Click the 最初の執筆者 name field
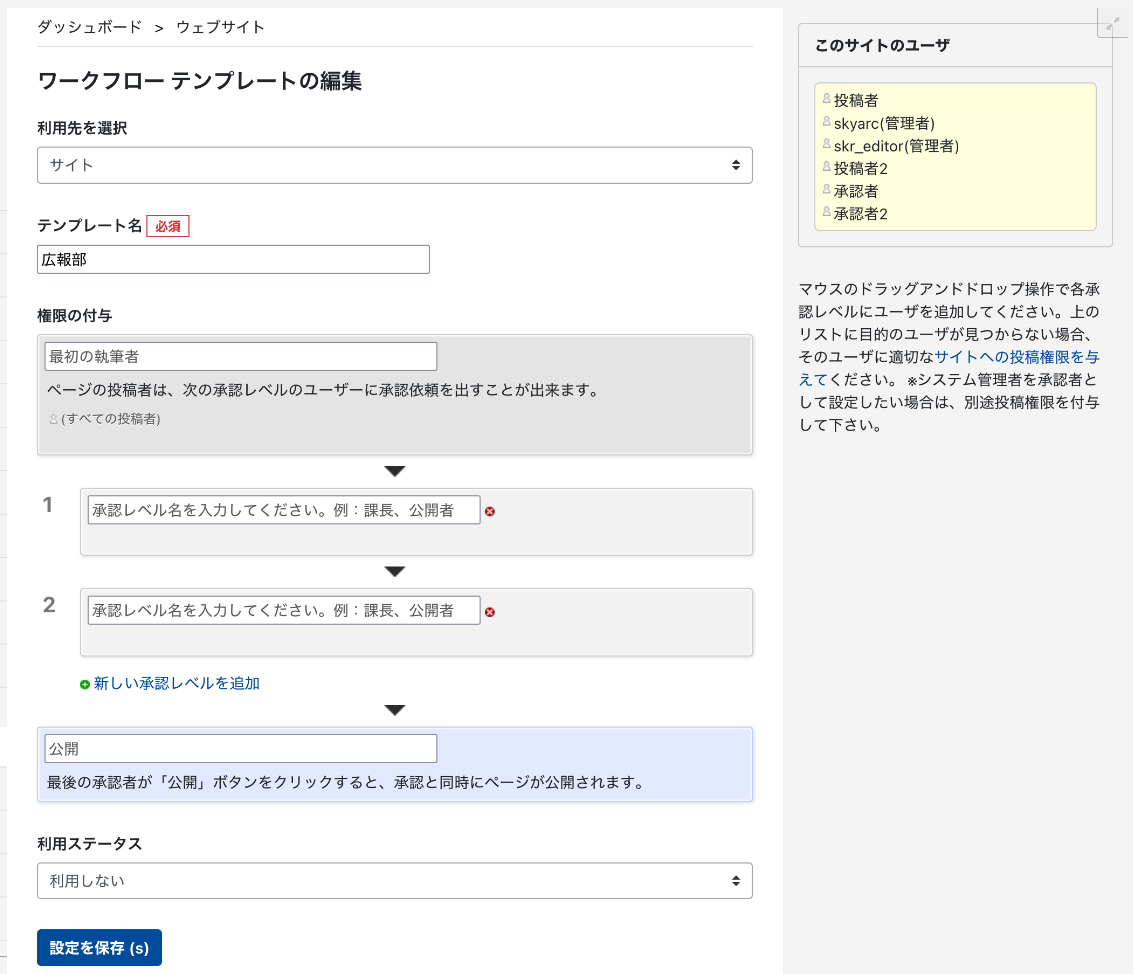 240,357
